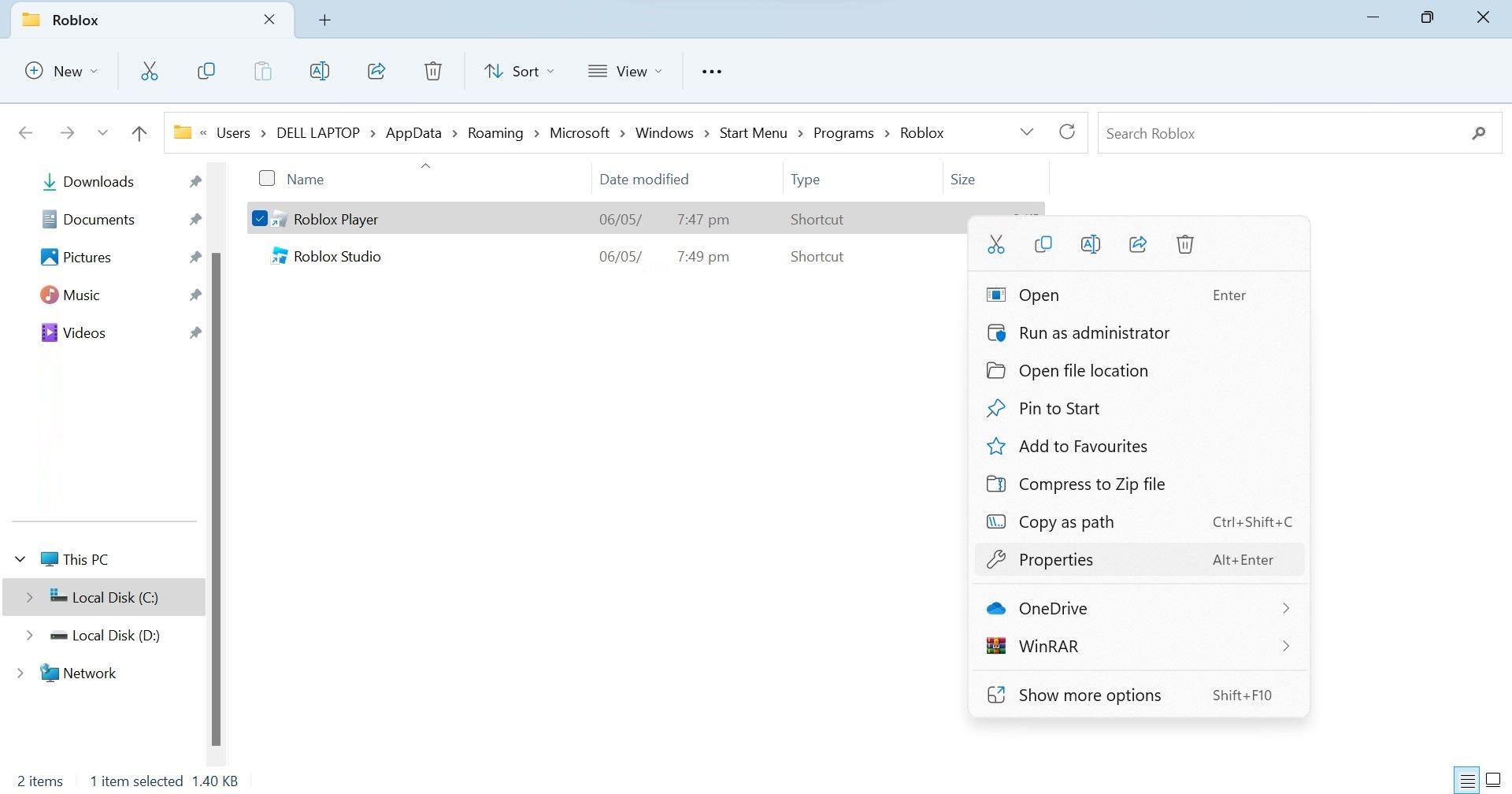Image resolution: width=1512 pixels, height=794 pixels.
Task: Unpin Downloads from Quick access
Action: click(195, 182)
